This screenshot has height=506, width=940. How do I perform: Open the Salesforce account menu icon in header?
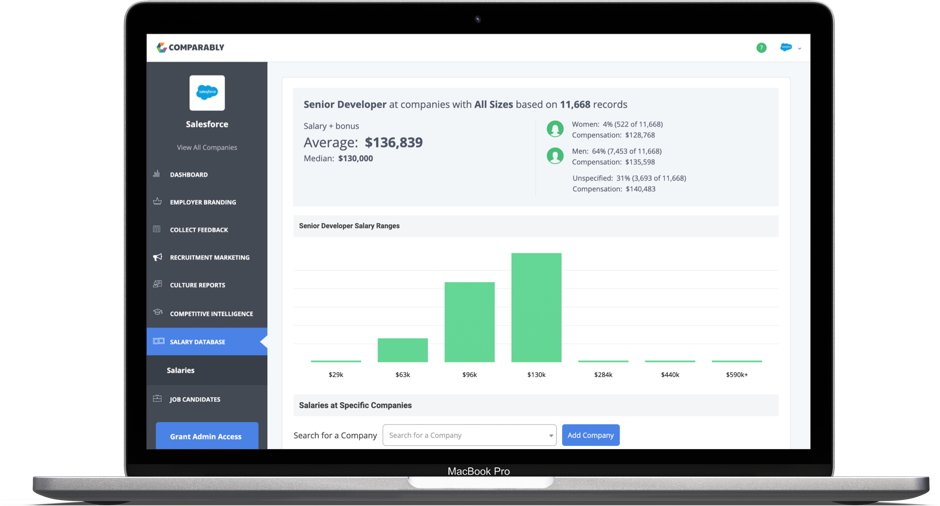tap(785, 47)
